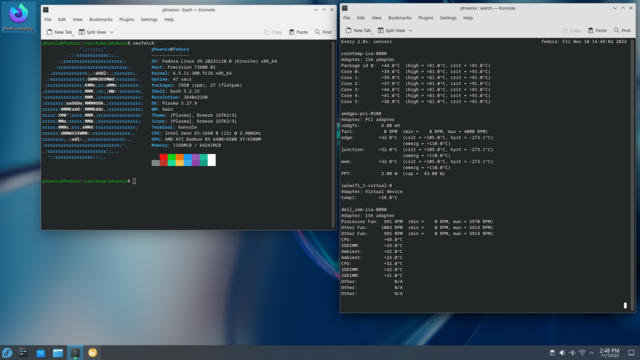Click the Show Desktop button in the taskbar
This screenshot has height=360, width=640.
[x=631, y=353]
